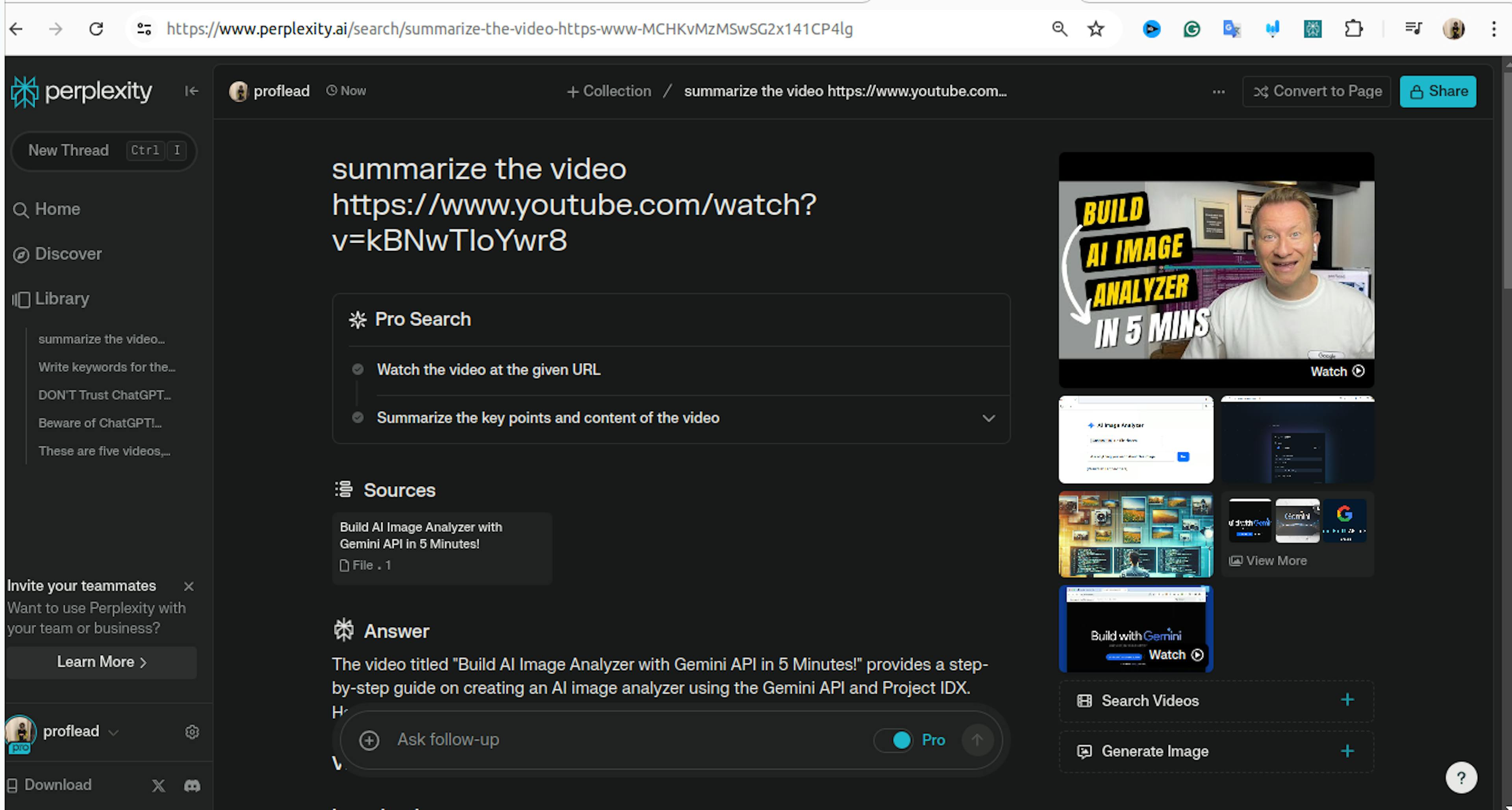Open the dark blue UI screenshot thumbnail
This screenshot has width=1512, height=810.
[1298, 439]
